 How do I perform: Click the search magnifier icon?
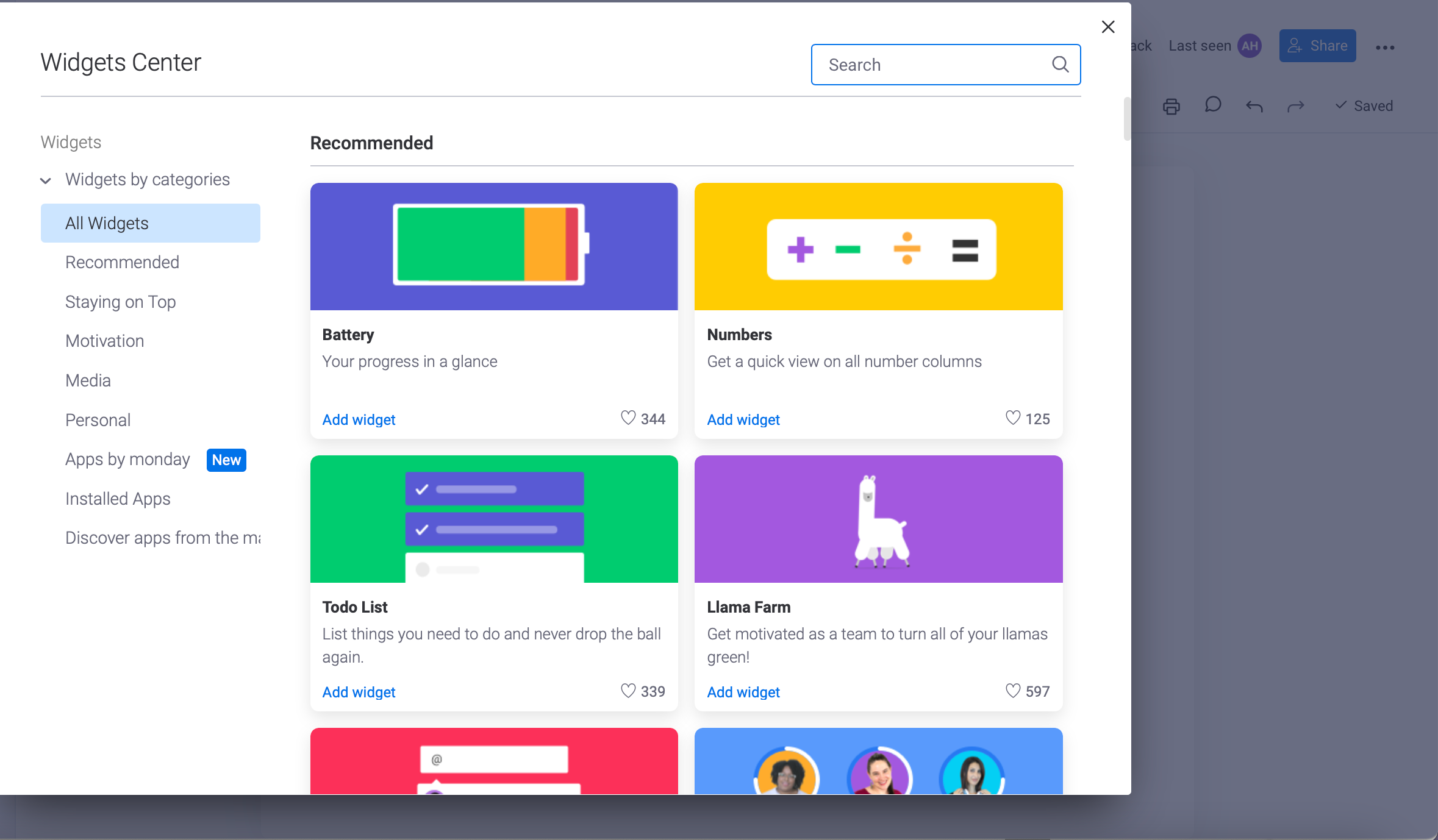1060,65
